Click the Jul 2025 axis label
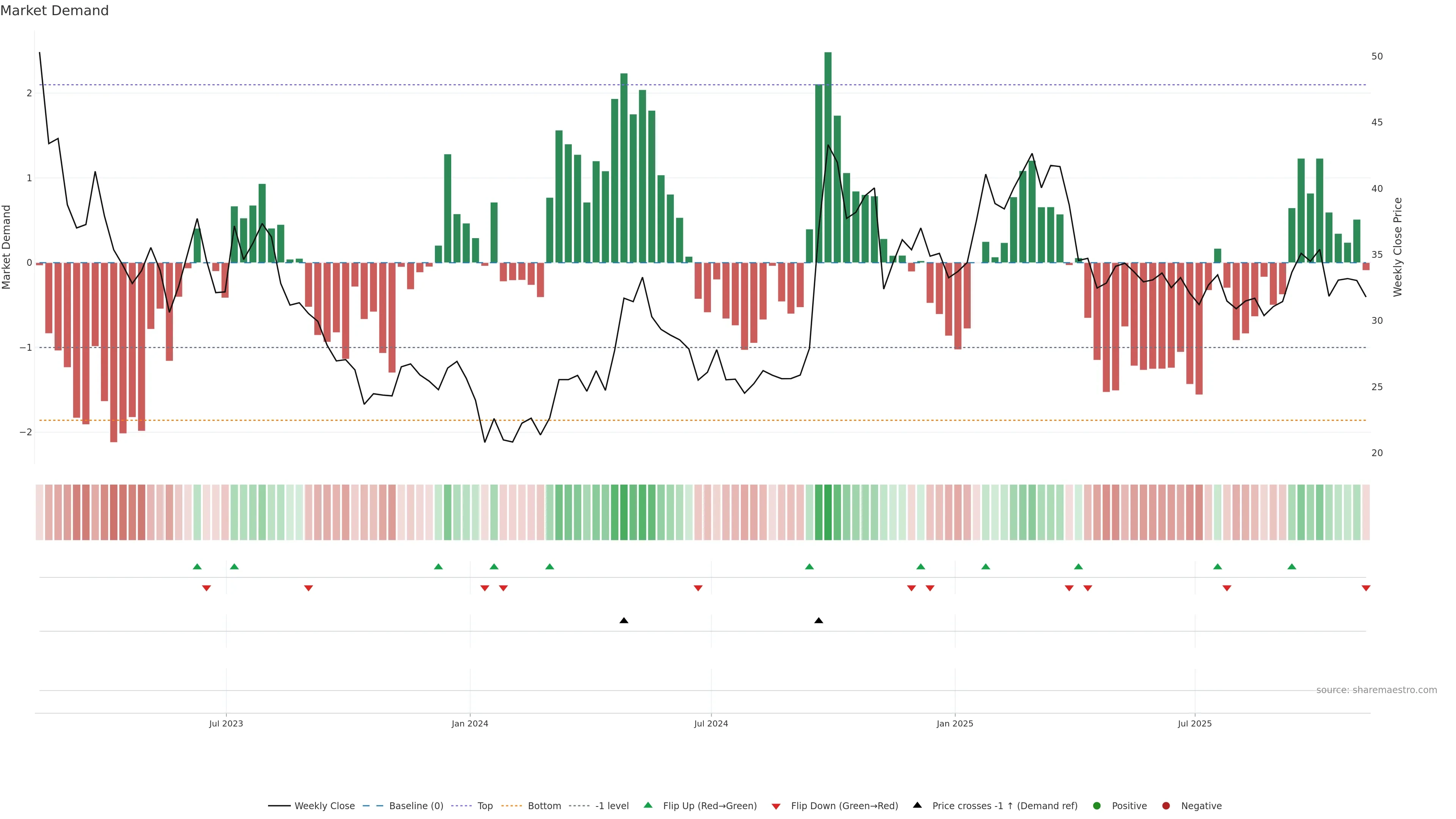Viewport: 1456px width, 819px height. click(x=1195, y=723)
